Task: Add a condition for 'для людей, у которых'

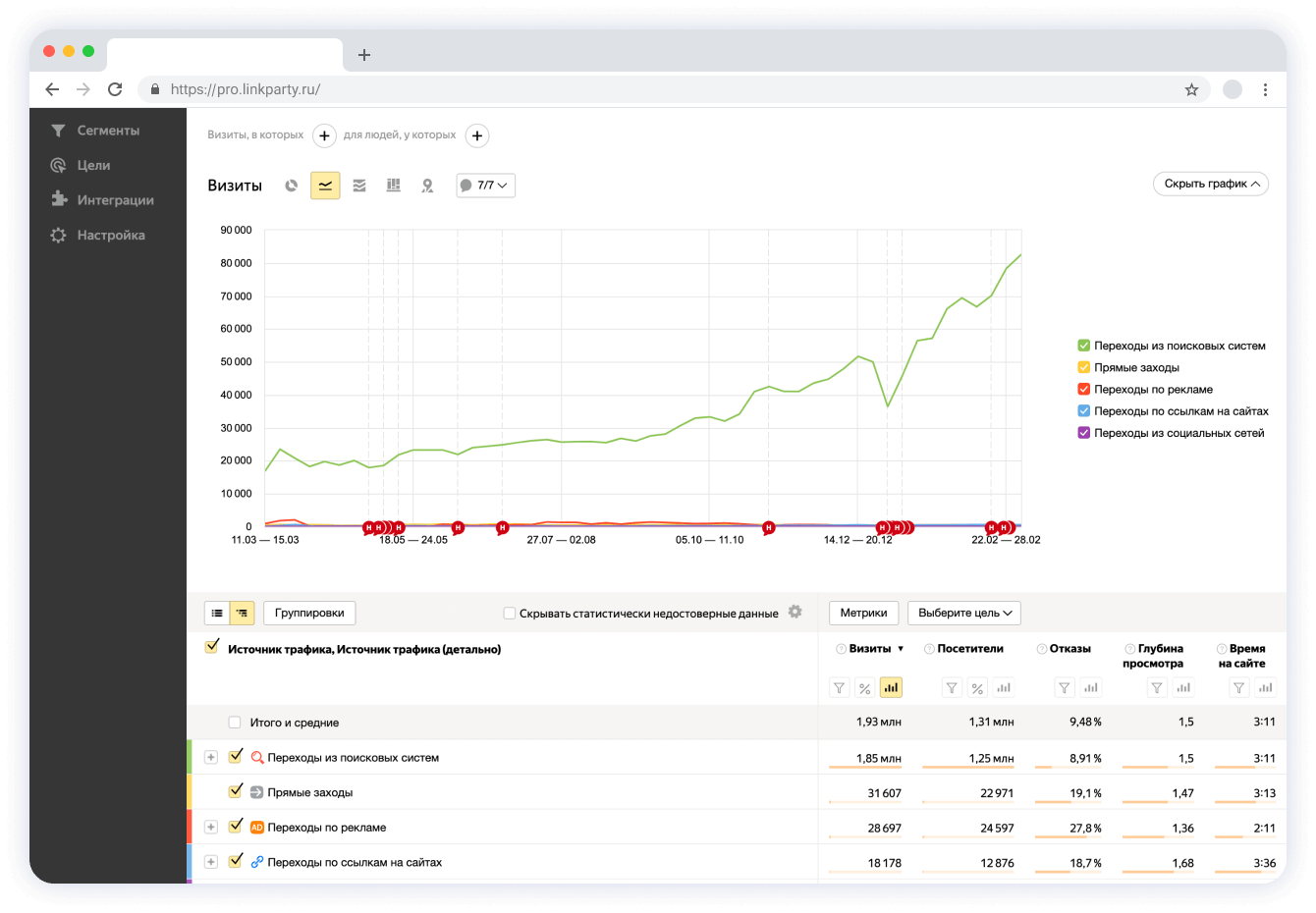Action: pos(476,135)
